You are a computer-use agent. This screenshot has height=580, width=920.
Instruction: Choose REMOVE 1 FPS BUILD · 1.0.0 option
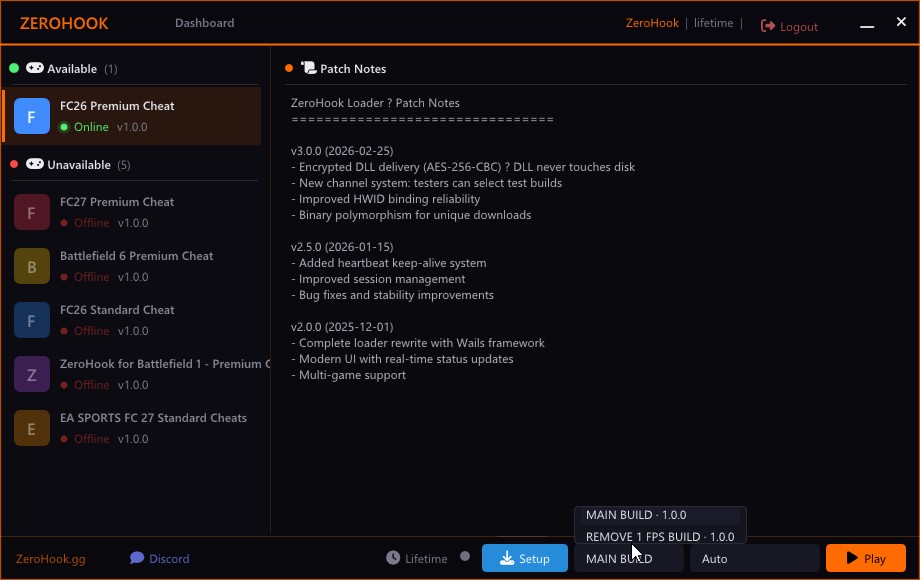tap(660, 536)
